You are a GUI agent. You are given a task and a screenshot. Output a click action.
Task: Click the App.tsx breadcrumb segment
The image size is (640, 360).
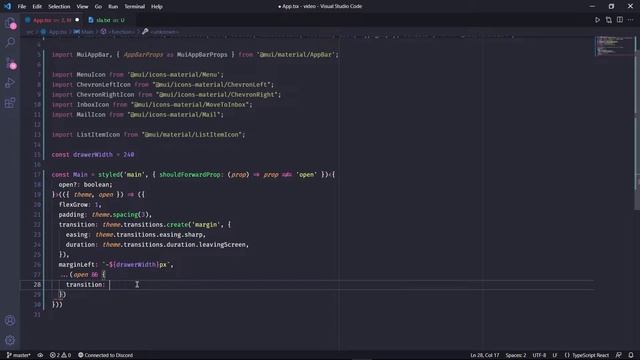point(54,31)
